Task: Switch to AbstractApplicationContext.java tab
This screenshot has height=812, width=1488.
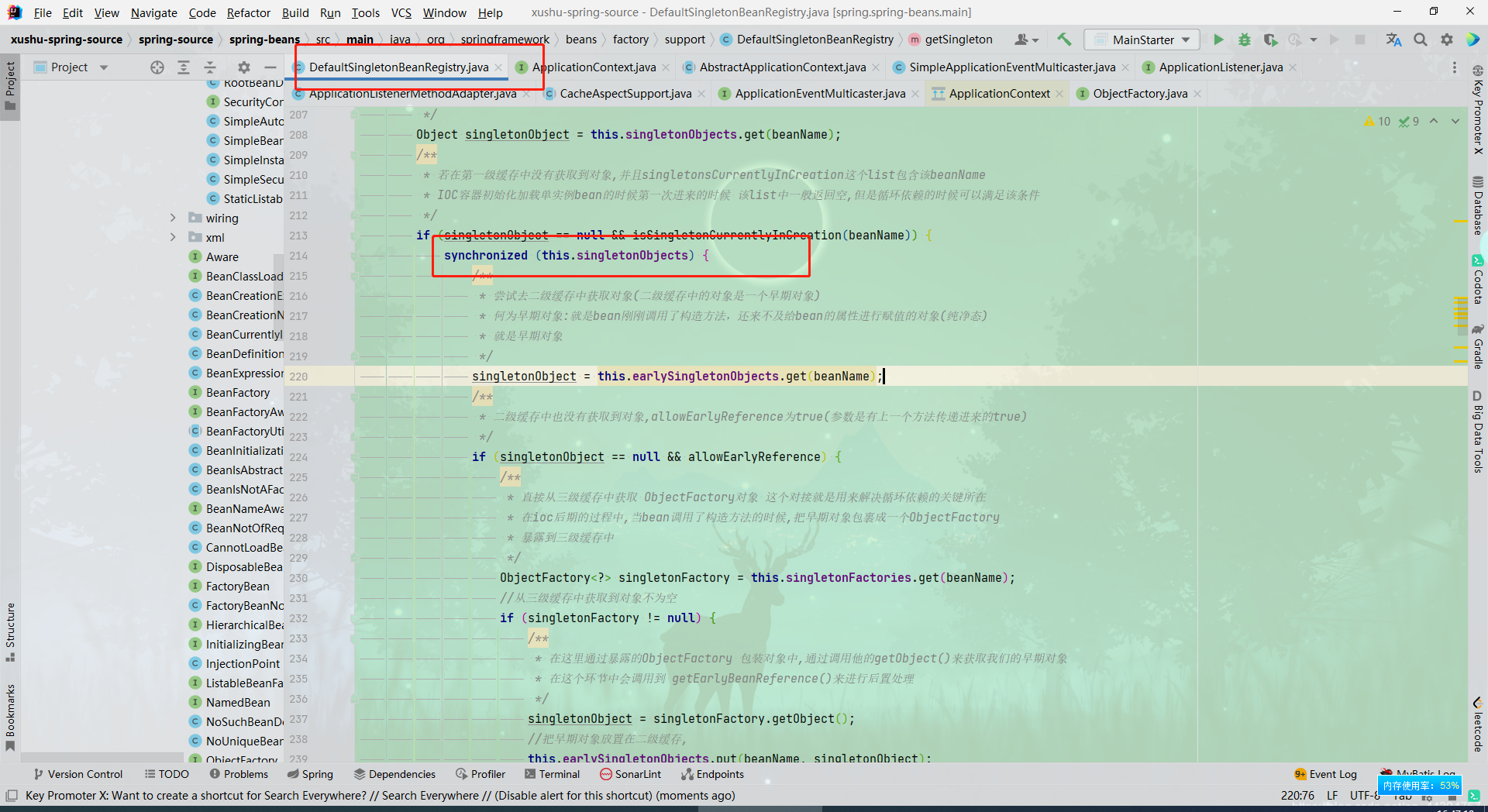Action: tap(782, 67)
